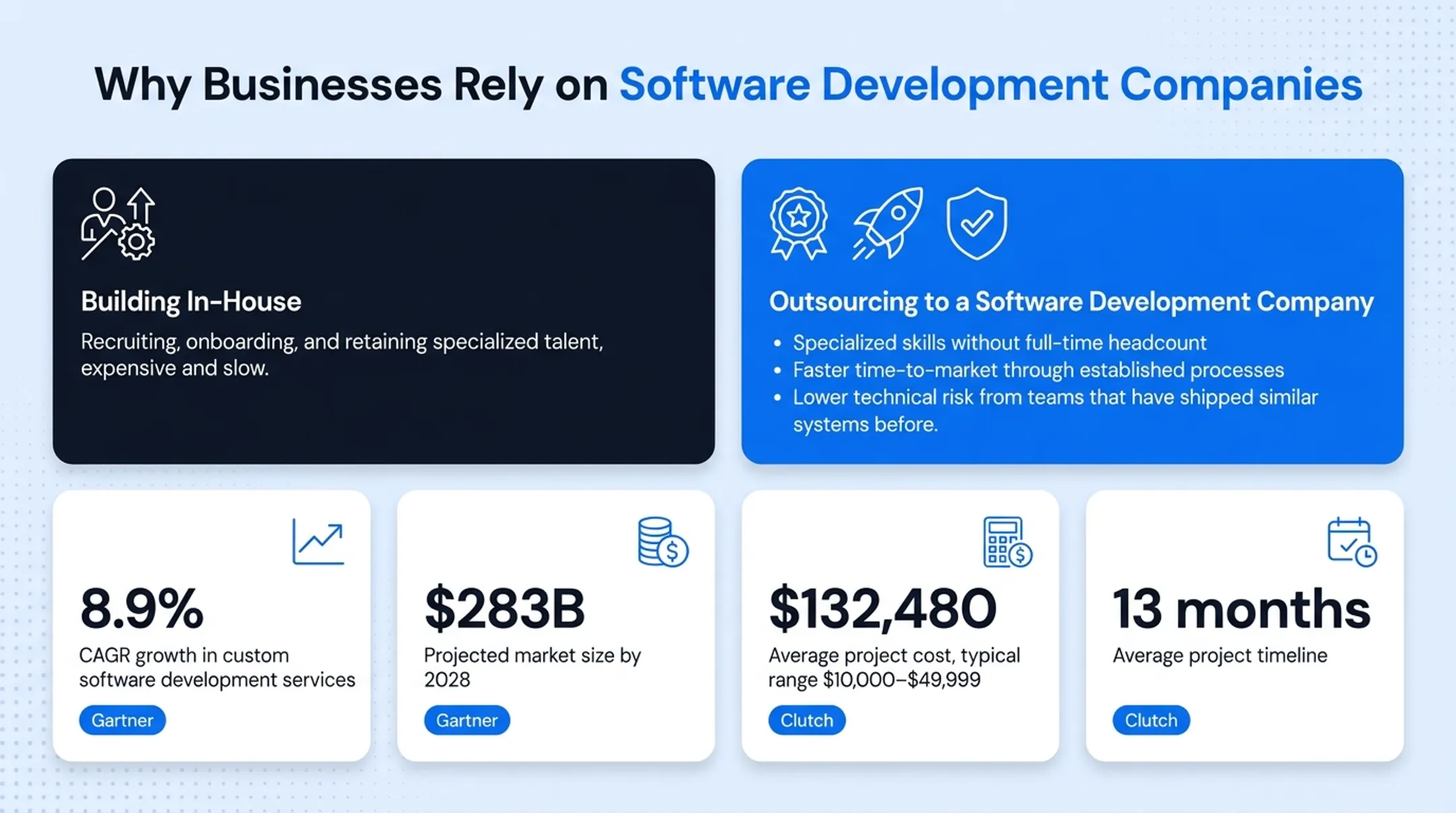The width and height of the screenshot is (1456, 813).
Task: Click the rocket launch icon
Action: [888, 223]
